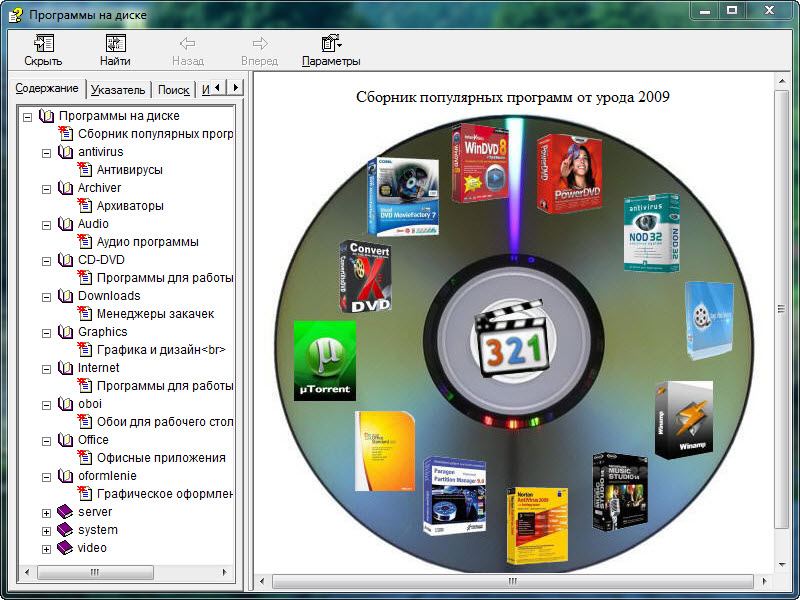Click the help window title bar icon
The height and width of the screenshot is (600, 800).
15,14
